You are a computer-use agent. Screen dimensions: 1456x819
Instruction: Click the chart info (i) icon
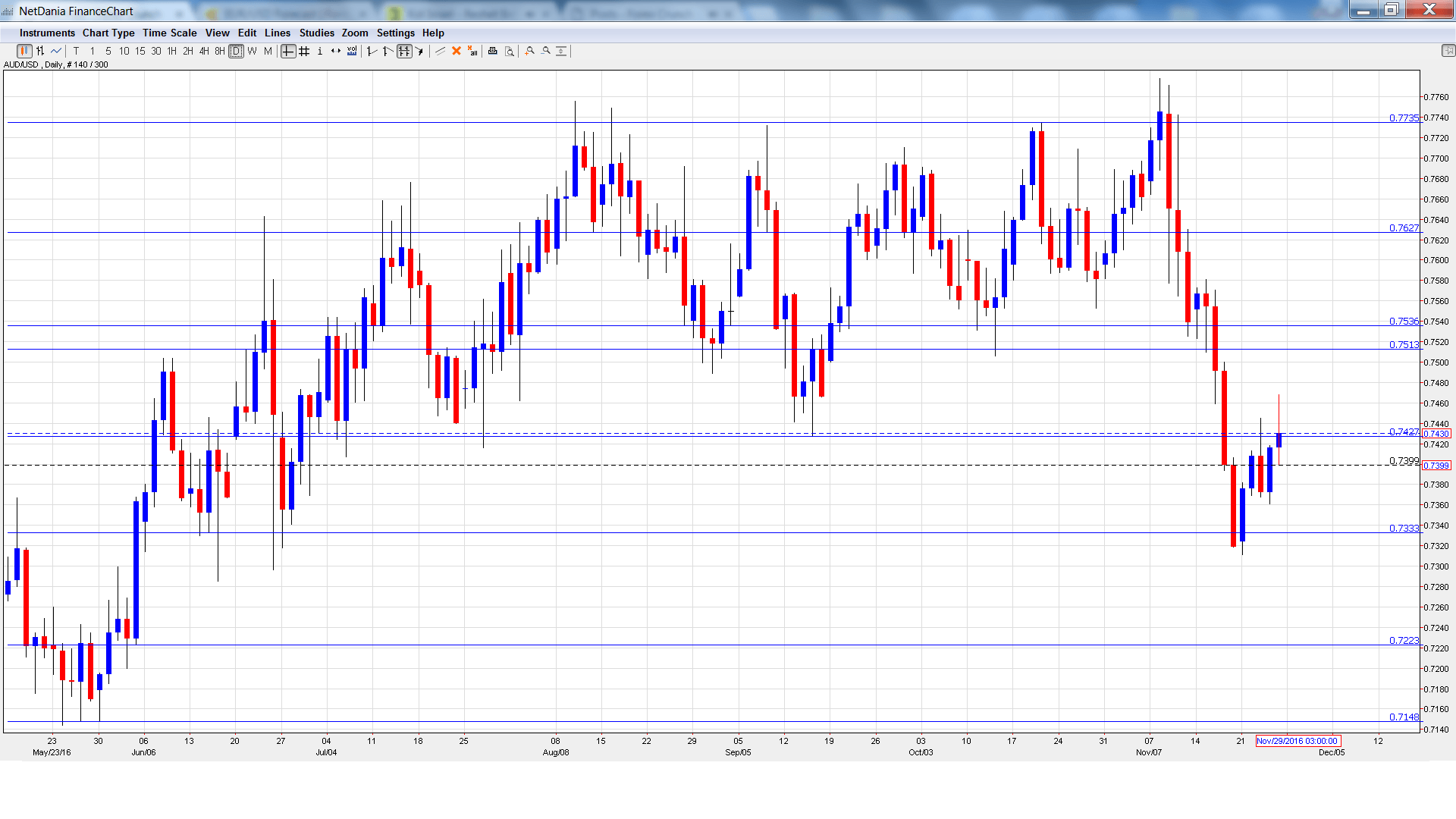point(319,51)
